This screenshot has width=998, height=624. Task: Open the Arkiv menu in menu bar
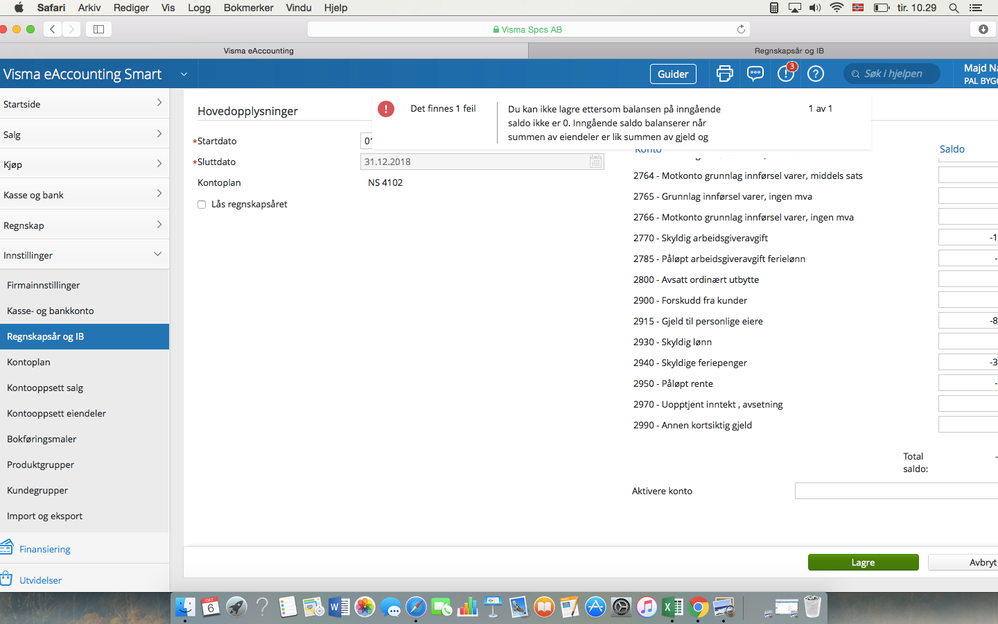click(x=89, y=8)
